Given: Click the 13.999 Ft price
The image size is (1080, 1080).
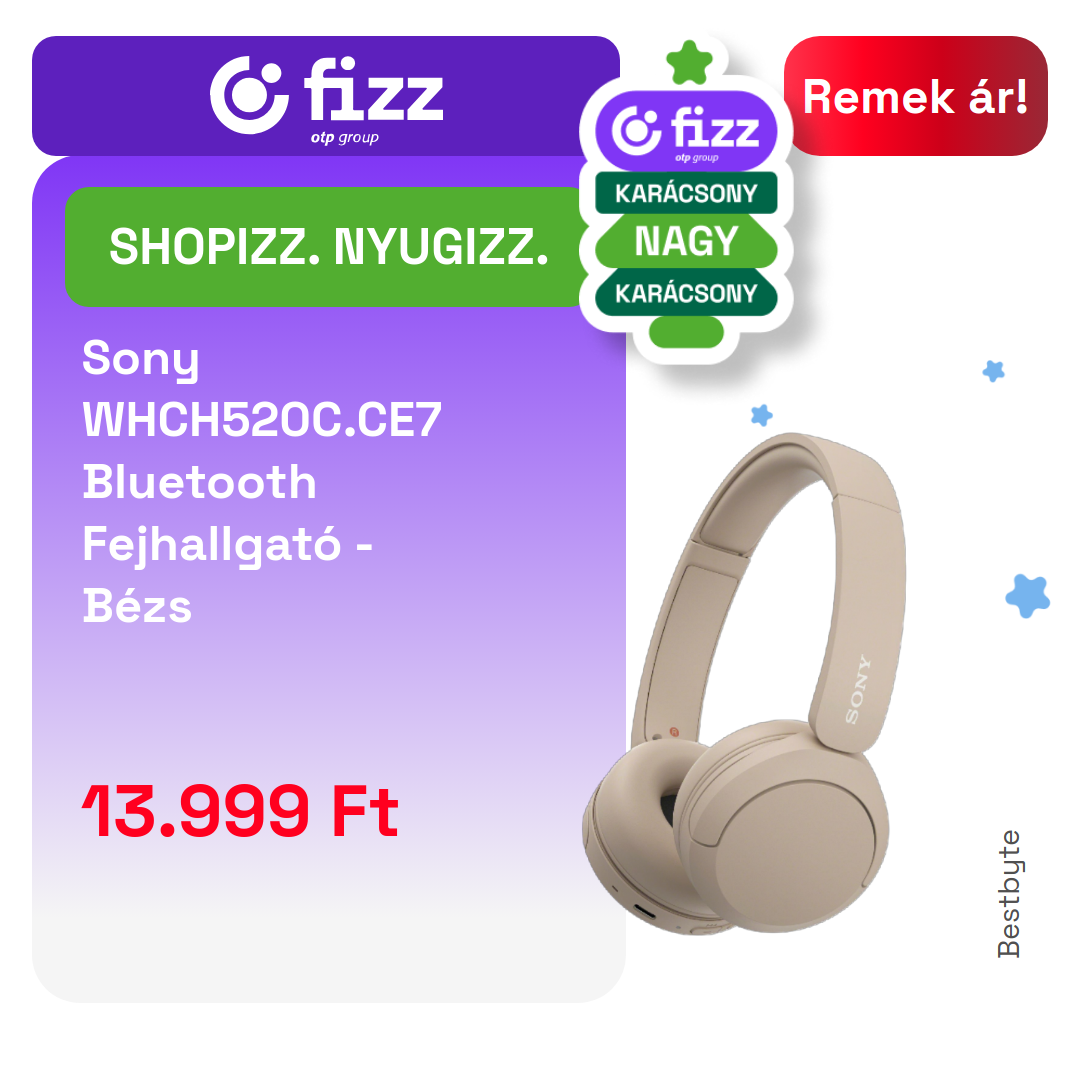Looking at the screenshot, I should 240,811.
